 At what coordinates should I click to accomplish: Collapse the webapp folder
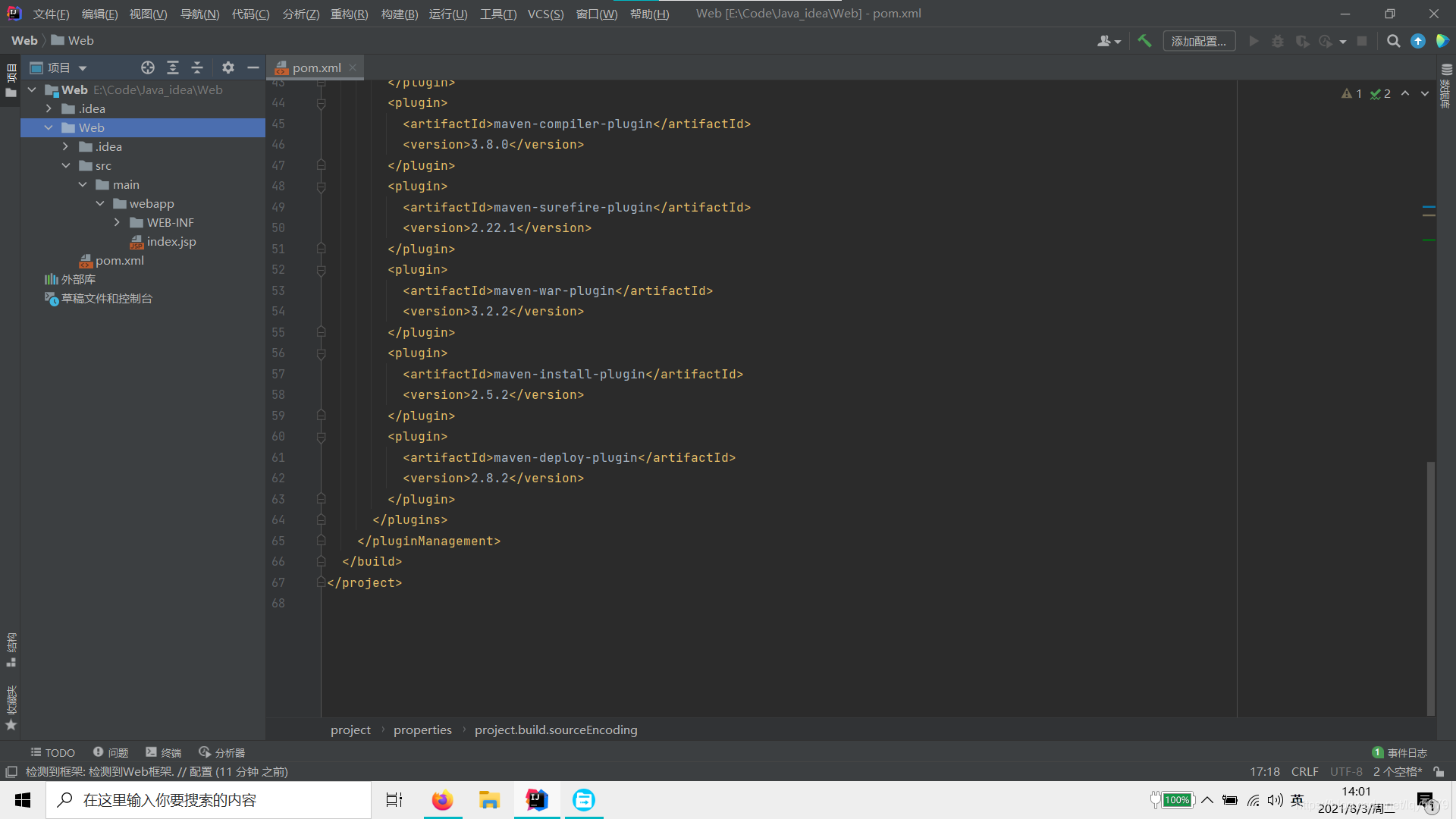click(100, 203)
